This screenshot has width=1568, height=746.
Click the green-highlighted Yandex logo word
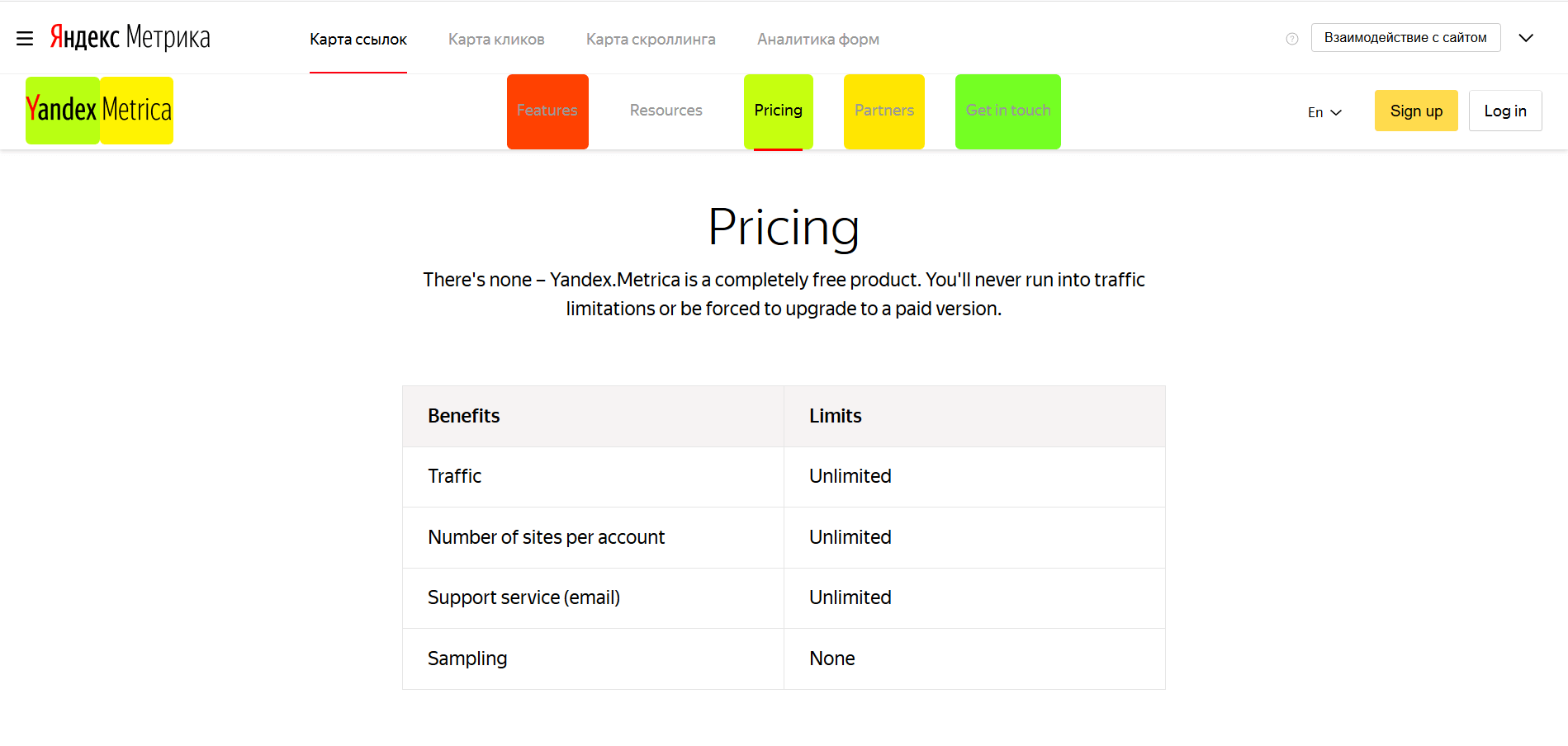(62, 111)
